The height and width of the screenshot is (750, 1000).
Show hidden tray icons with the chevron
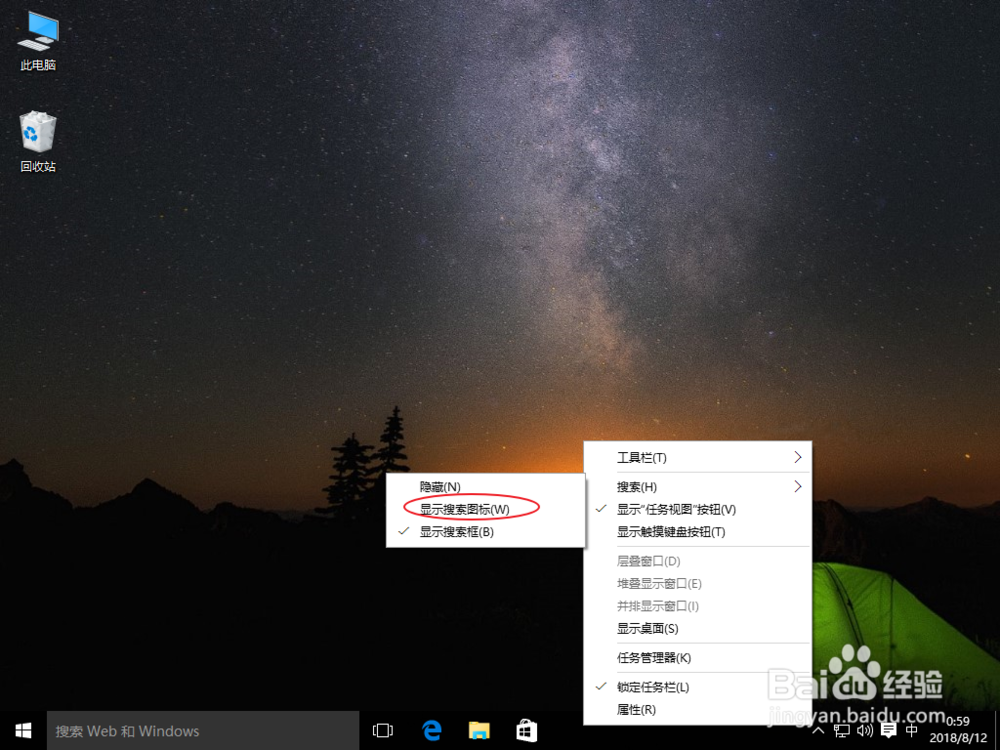[x=818, y=731]
